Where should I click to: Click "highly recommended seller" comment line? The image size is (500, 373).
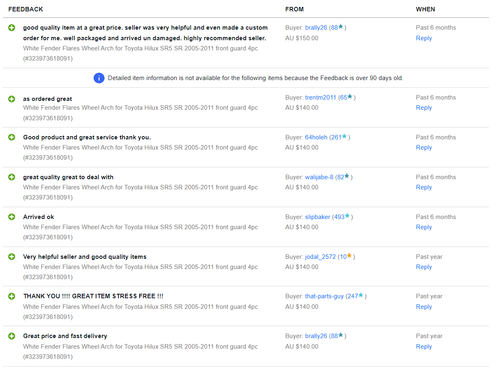(x=144, y=38)
